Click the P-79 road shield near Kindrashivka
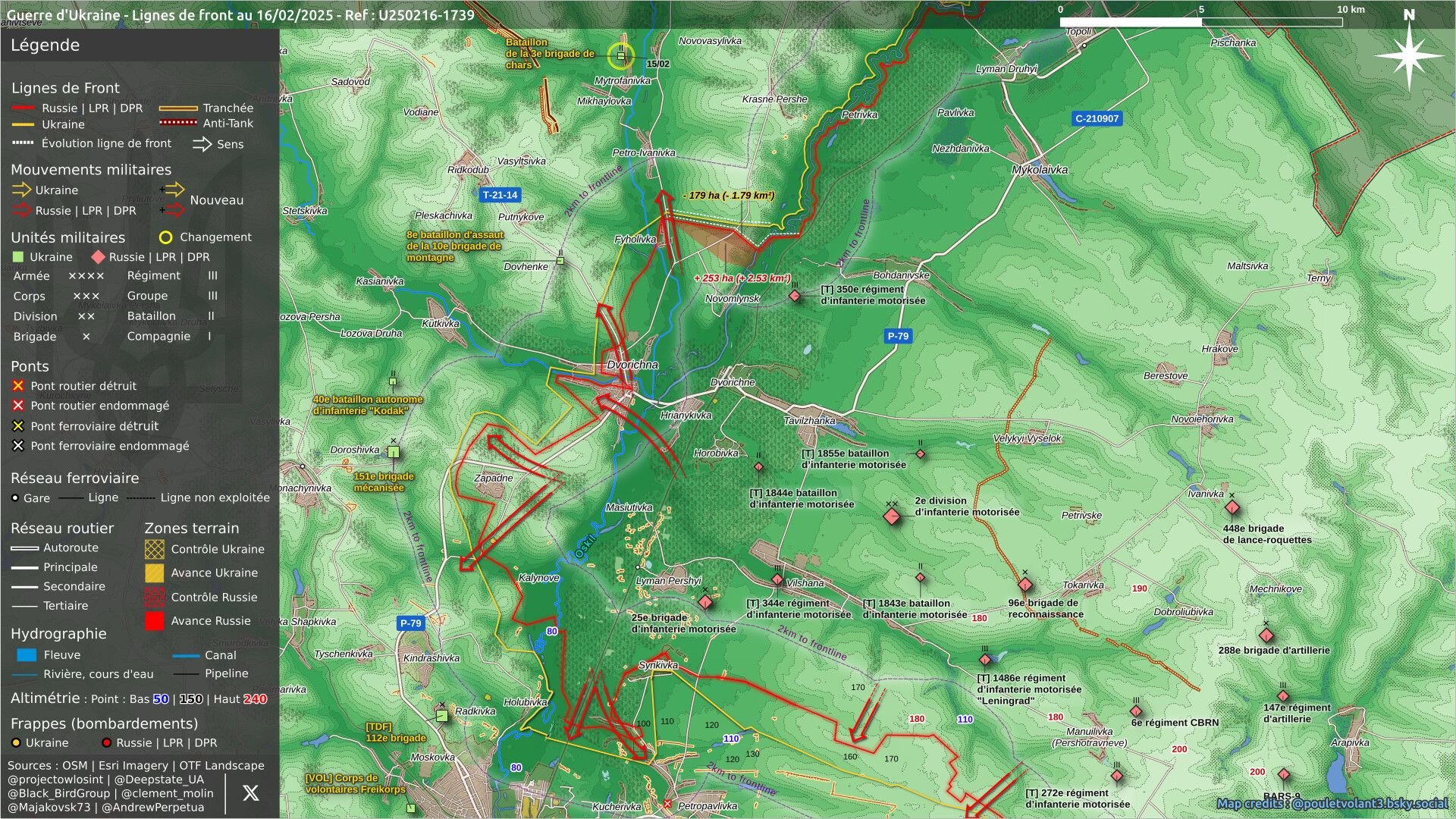This screenshot has height=819, width=1456. [410, 623]
